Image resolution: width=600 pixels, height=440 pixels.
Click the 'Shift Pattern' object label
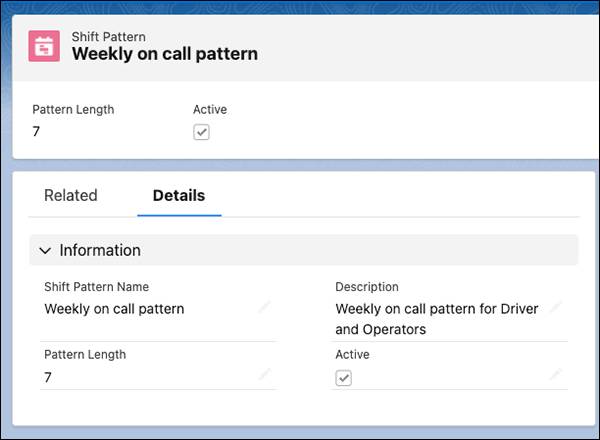tap(109, 37)
